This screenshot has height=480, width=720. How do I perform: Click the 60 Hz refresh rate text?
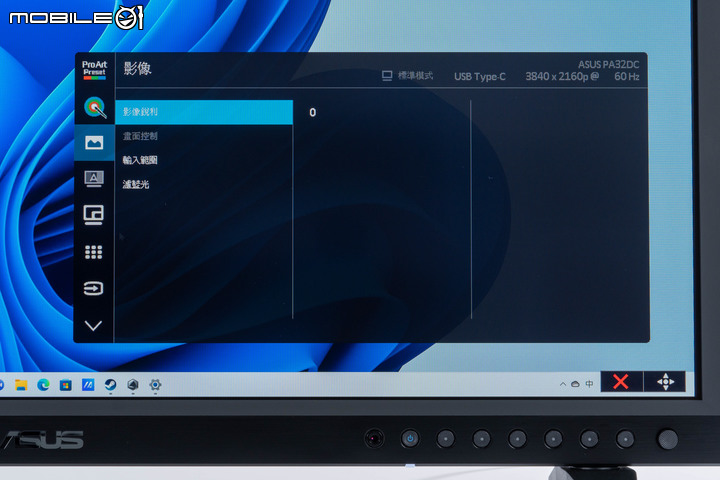click(627, 76)
